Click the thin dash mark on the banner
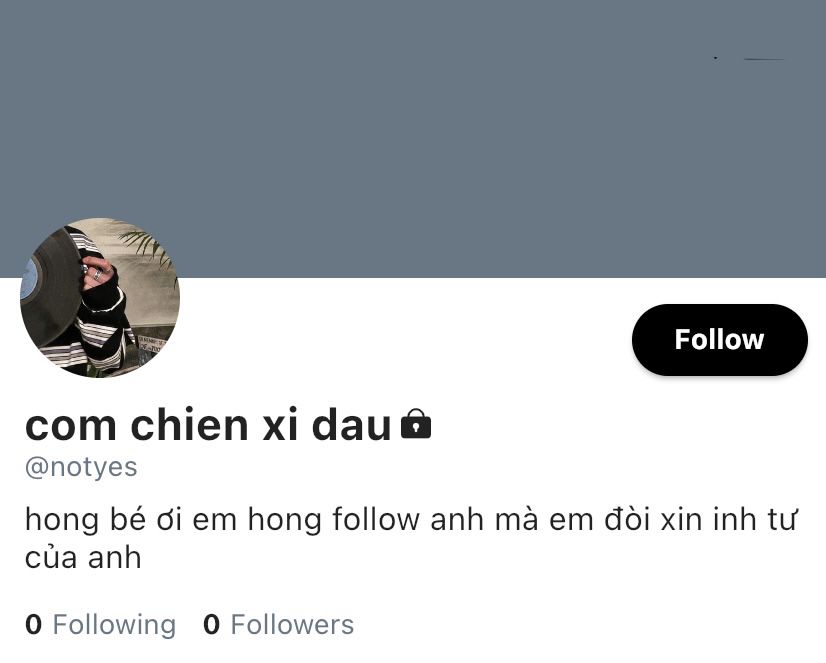 pos(764,60)
